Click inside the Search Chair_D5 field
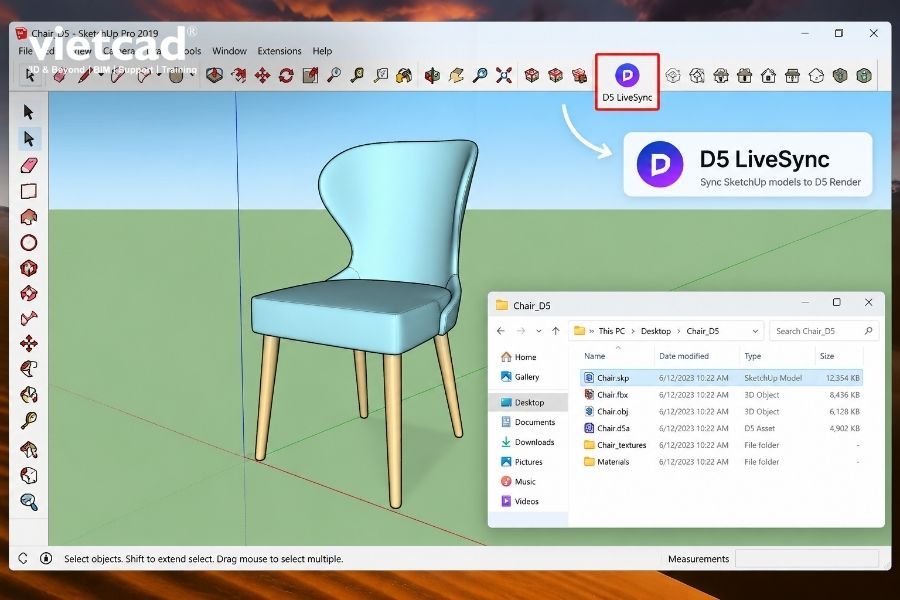 (824, 331)
